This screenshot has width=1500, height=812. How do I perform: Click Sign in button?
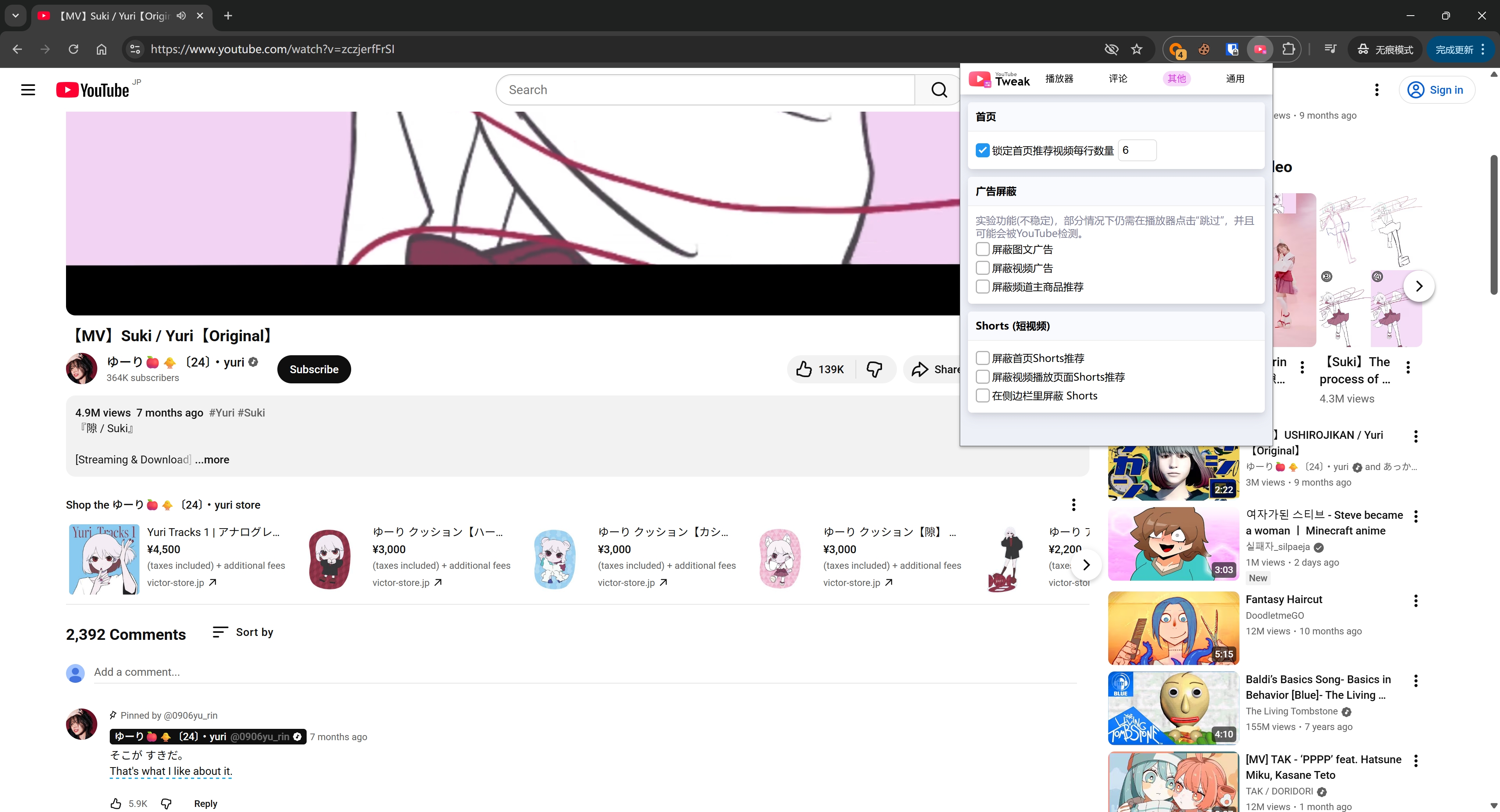1437,90
